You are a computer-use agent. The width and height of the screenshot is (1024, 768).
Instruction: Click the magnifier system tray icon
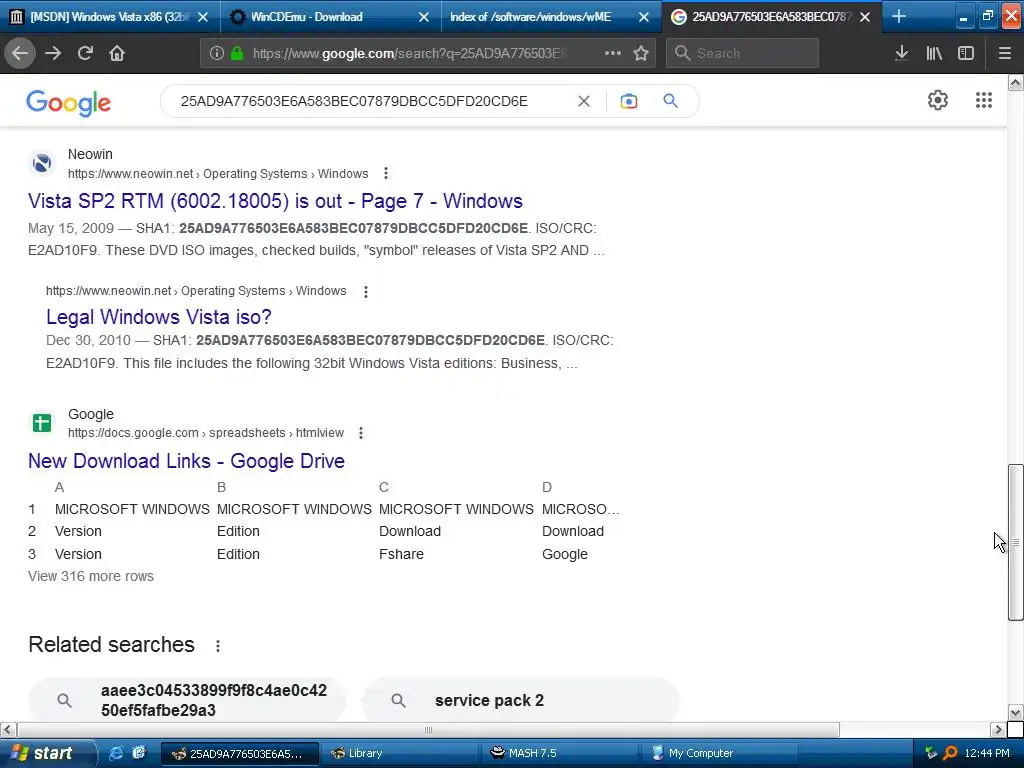tap(950, 753)
